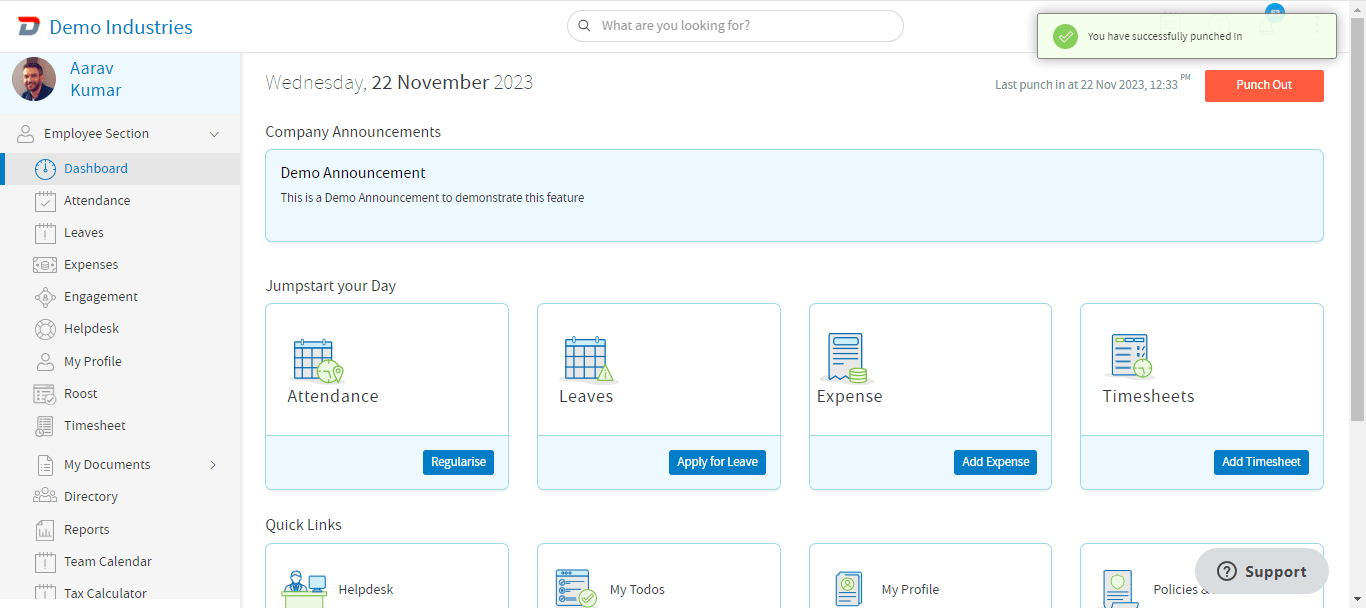Click Aarav Kumar's profile photo
This screenshot has height=608, width=1366.
(x=34, y=79)
